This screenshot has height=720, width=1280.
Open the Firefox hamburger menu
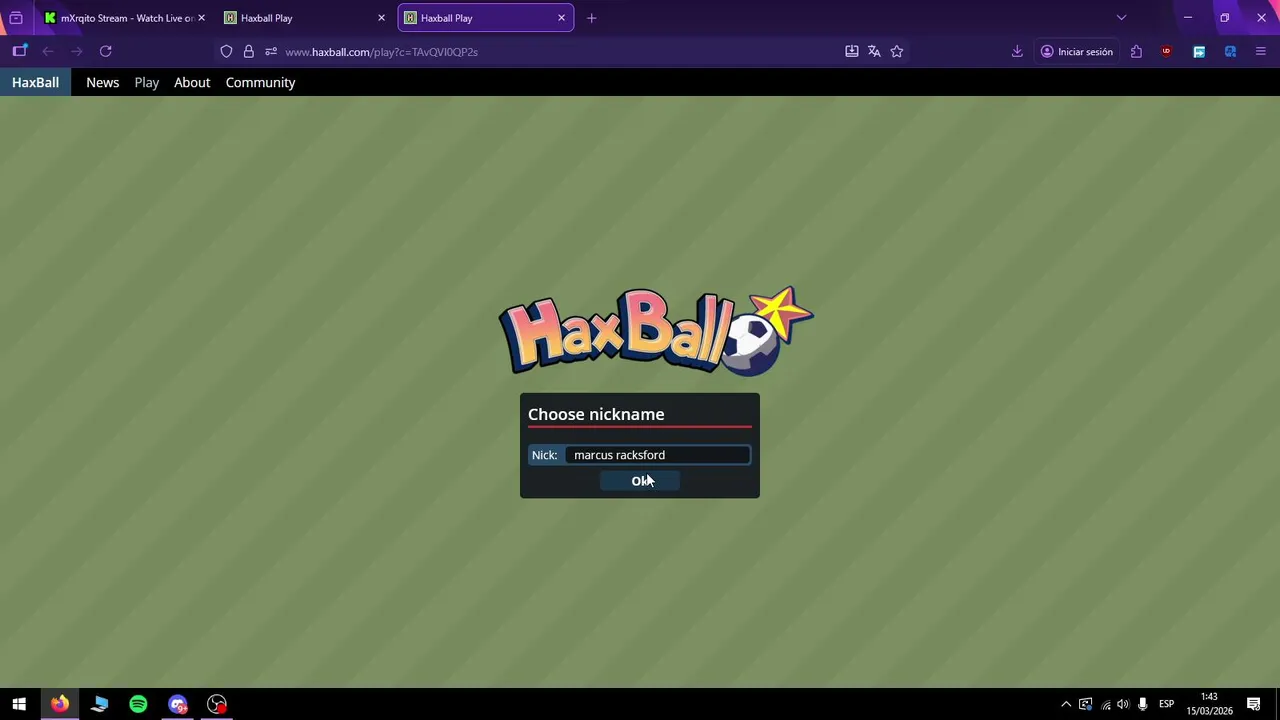(x=1260, y=51)
